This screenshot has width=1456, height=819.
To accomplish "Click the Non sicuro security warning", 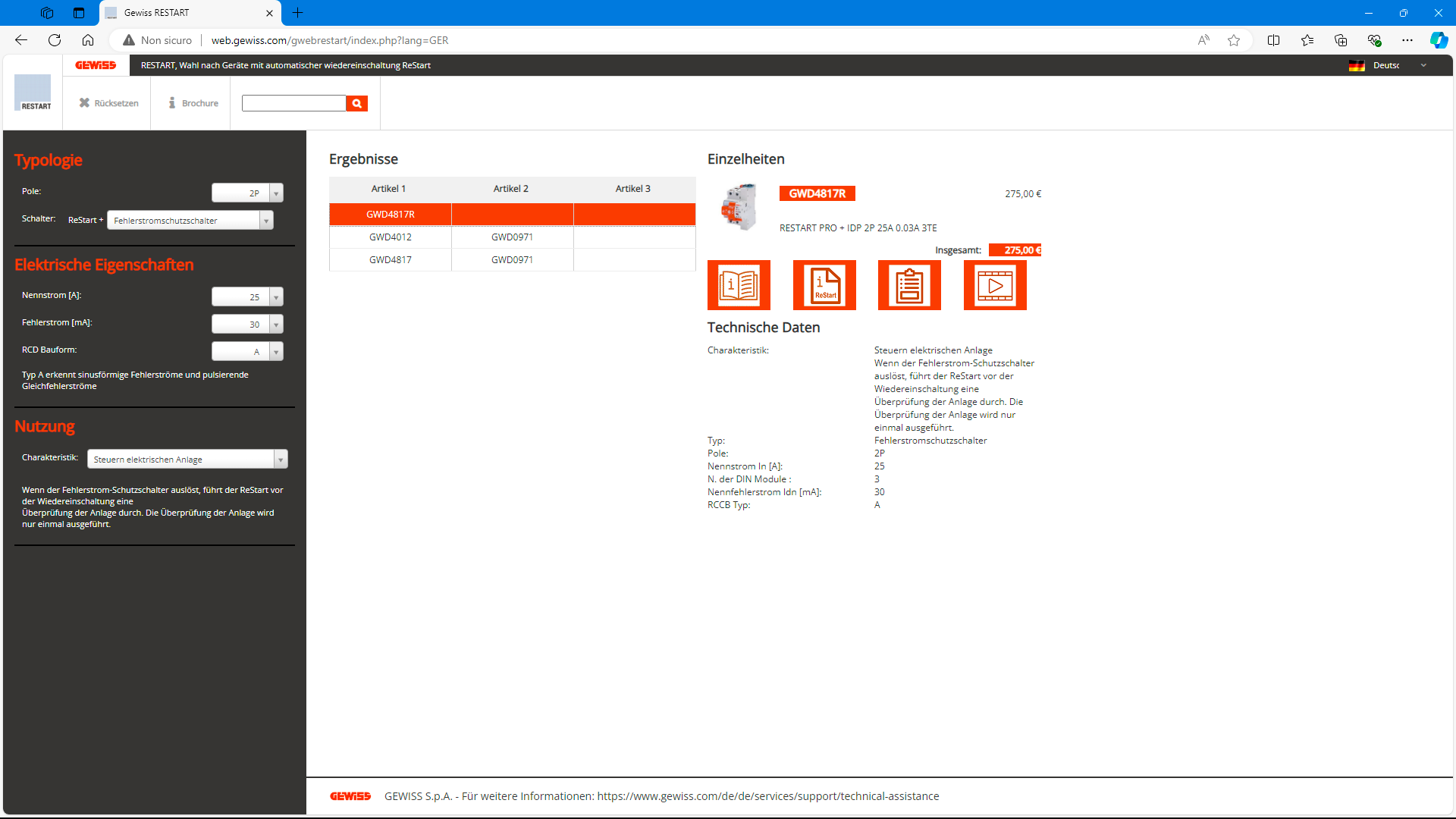I will [157, 40].
